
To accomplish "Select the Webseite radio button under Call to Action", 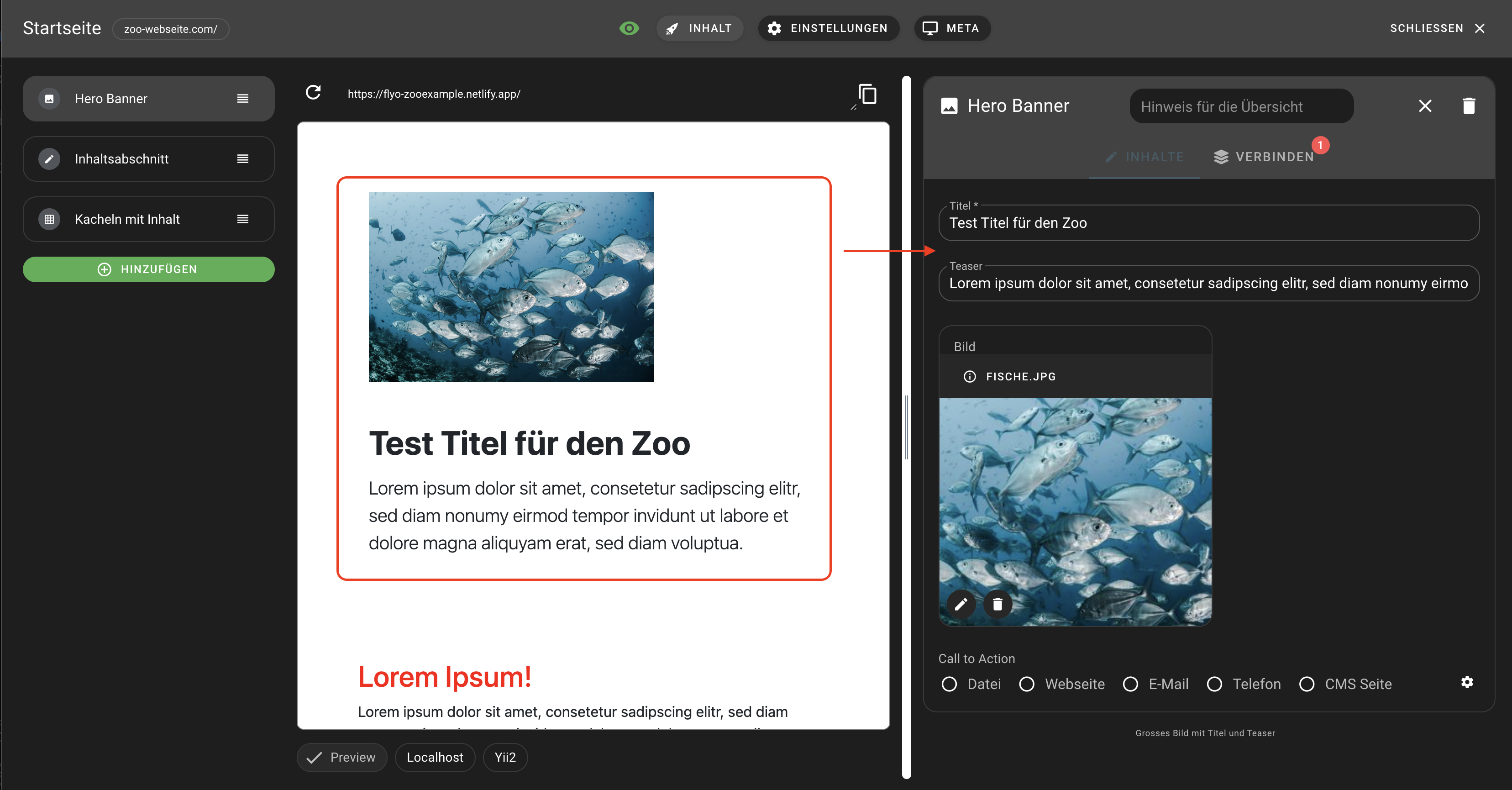I will click(1028, 684).
